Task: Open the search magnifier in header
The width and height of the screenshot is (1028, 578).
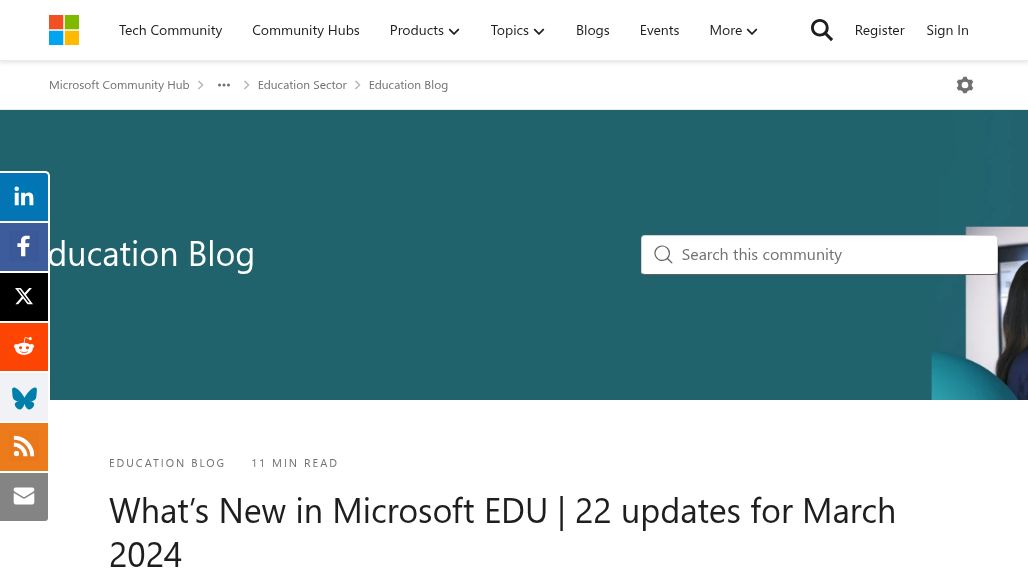Action: pos(821,30)
